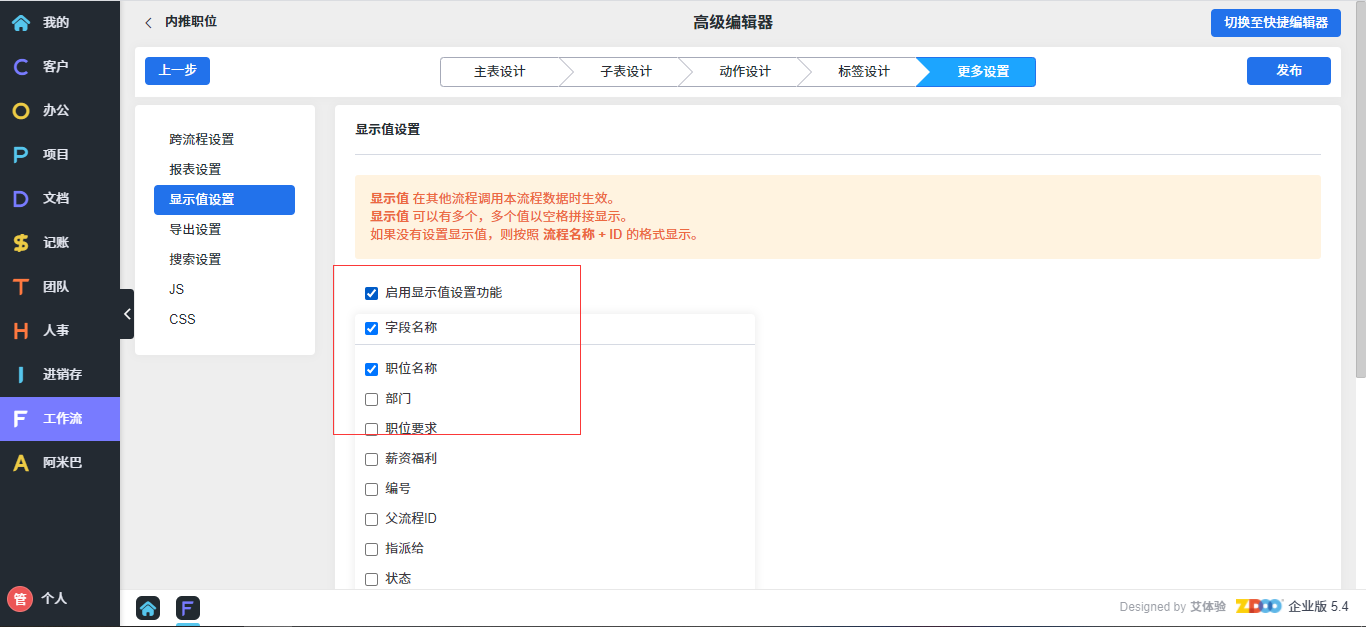Click the 记账 dollar sign icon
1366x627 pixels.
pyautogui.click(x=20, y=242)
